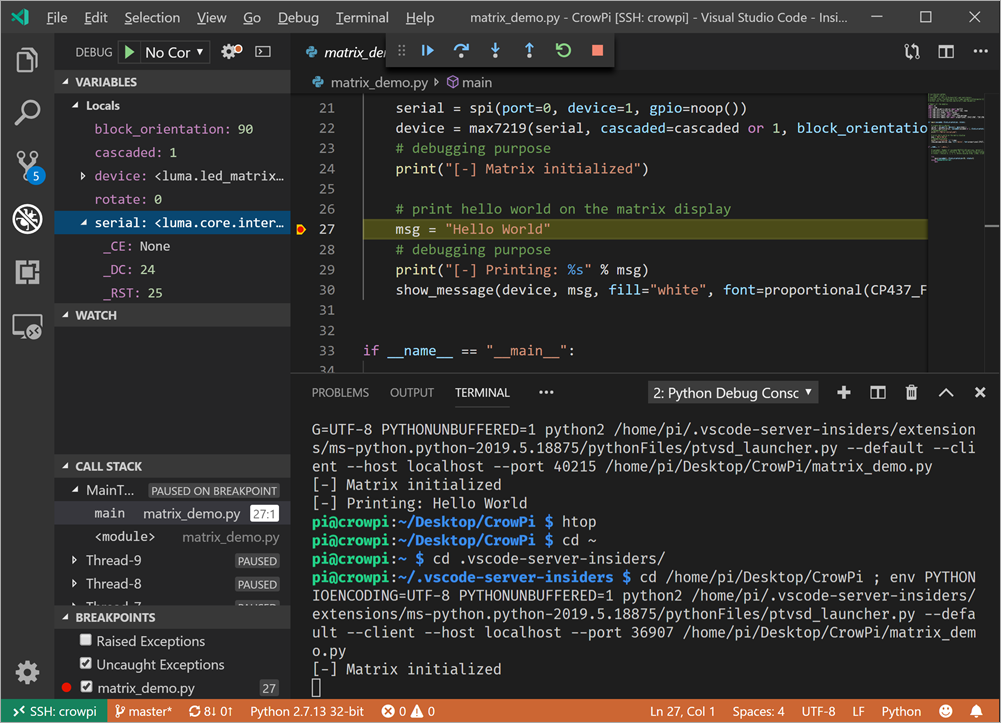Open the Python Debug Console terminal dropdown
Viewport: 1001px width, 723px height.
click(x=732, y=392)
